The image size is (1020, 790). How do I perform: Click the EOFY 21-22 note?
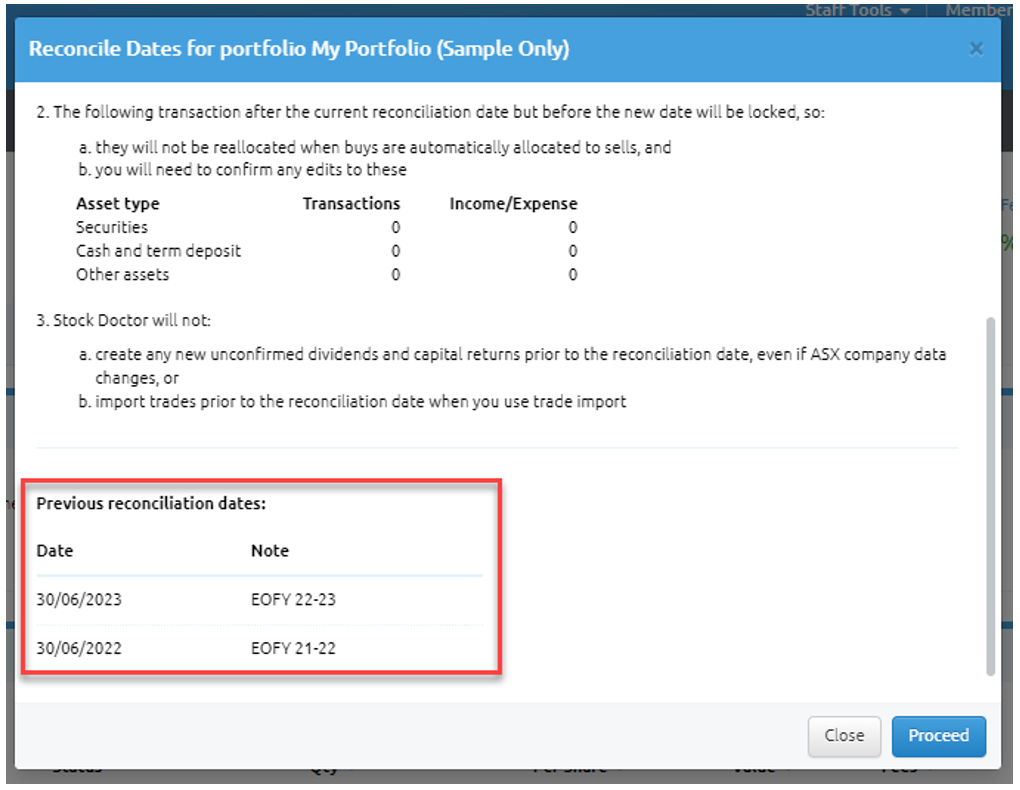(293, 648)
